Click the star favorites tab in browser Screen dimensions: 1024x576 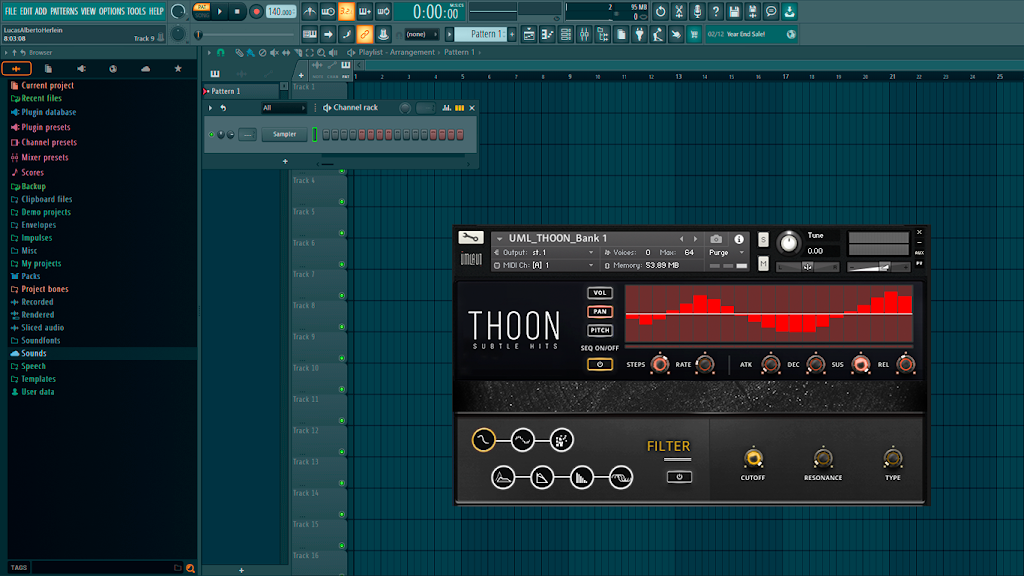[178, 69]
